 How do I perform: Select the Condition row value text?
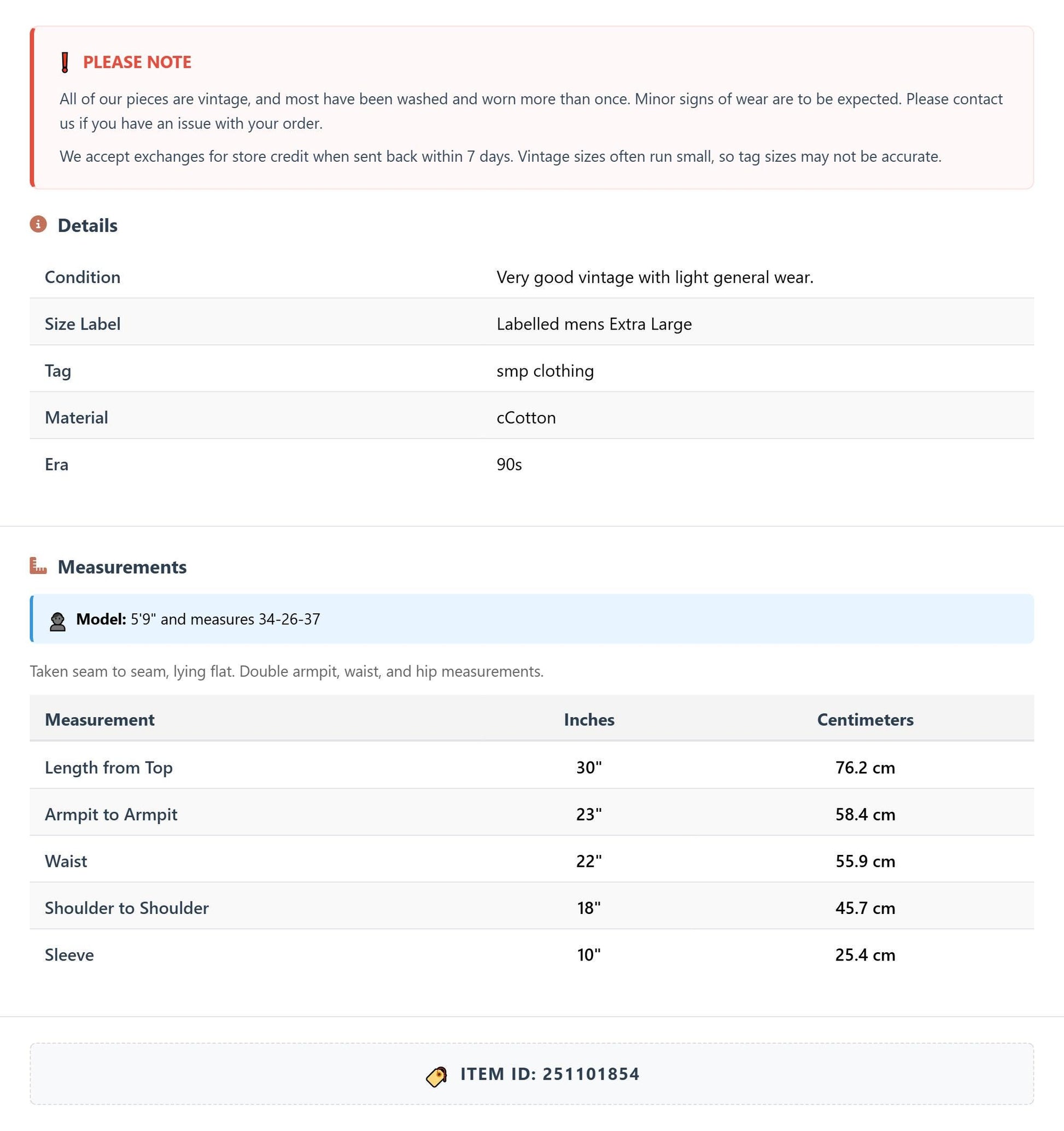coord(655,277)
